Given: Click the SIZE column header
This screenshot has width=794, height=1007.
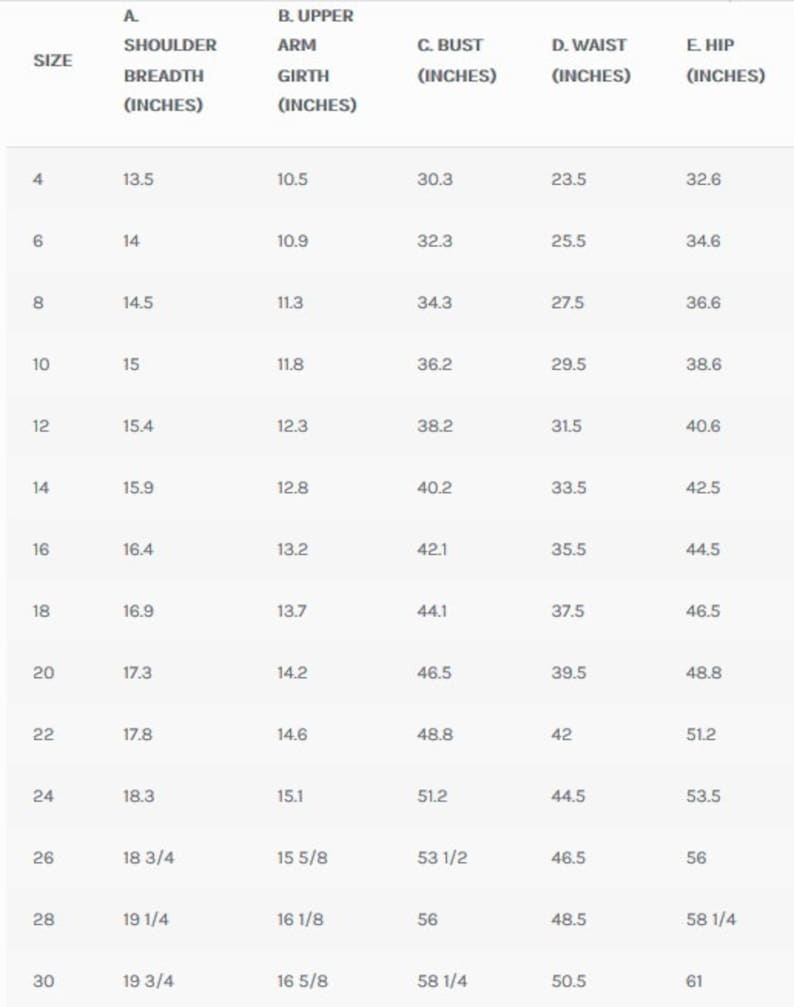Looking at the screenshot, I should point(53,60).
